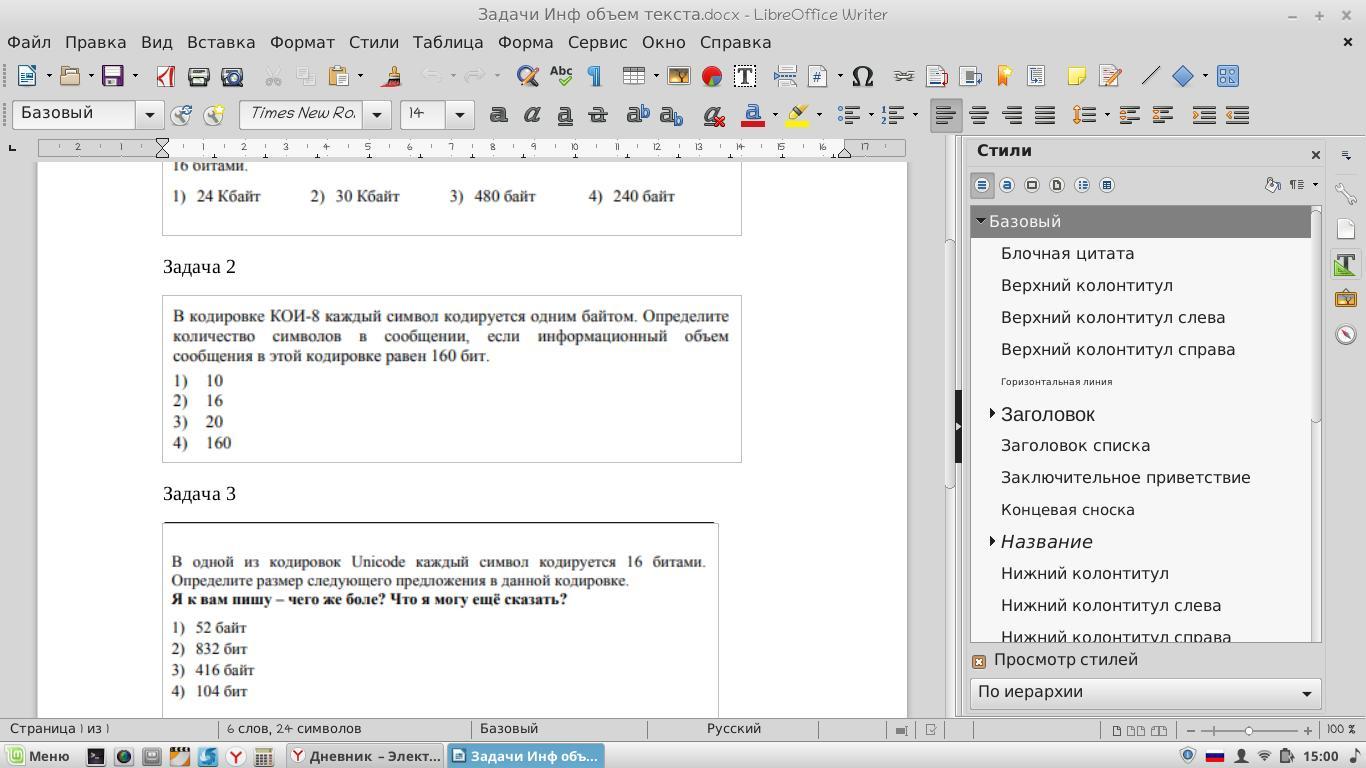This screenshot has height=768, width=1366.
Task: Select the 'Блочная цитата' style
Action: coord(1067,254)
